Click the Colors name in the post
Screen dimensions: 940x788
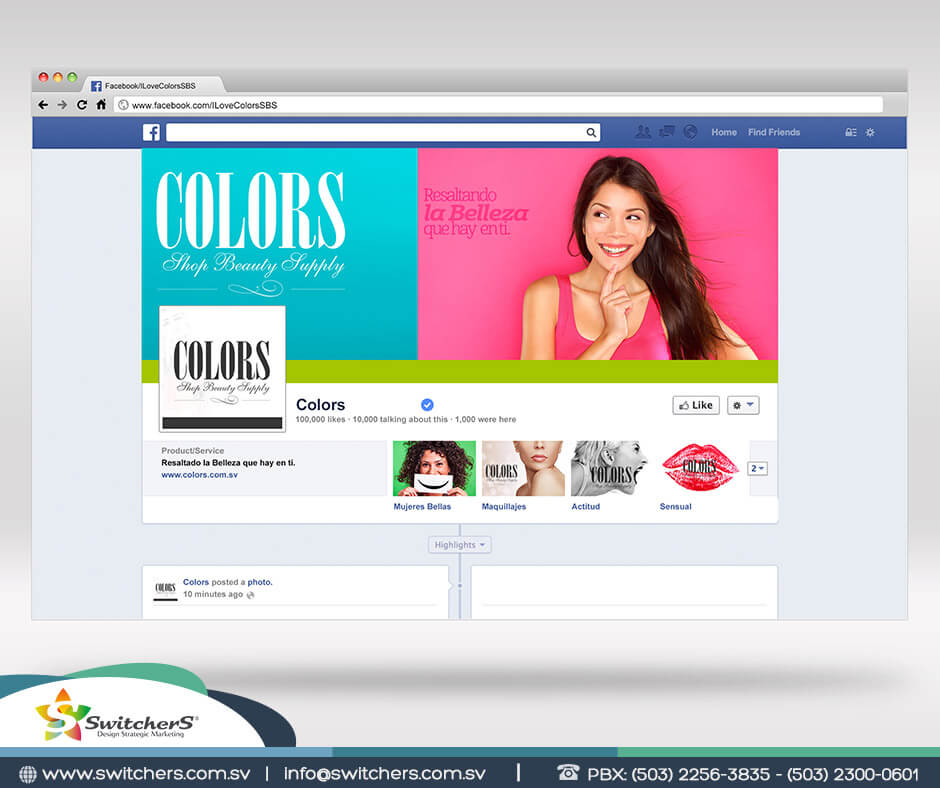coord(196,582)
